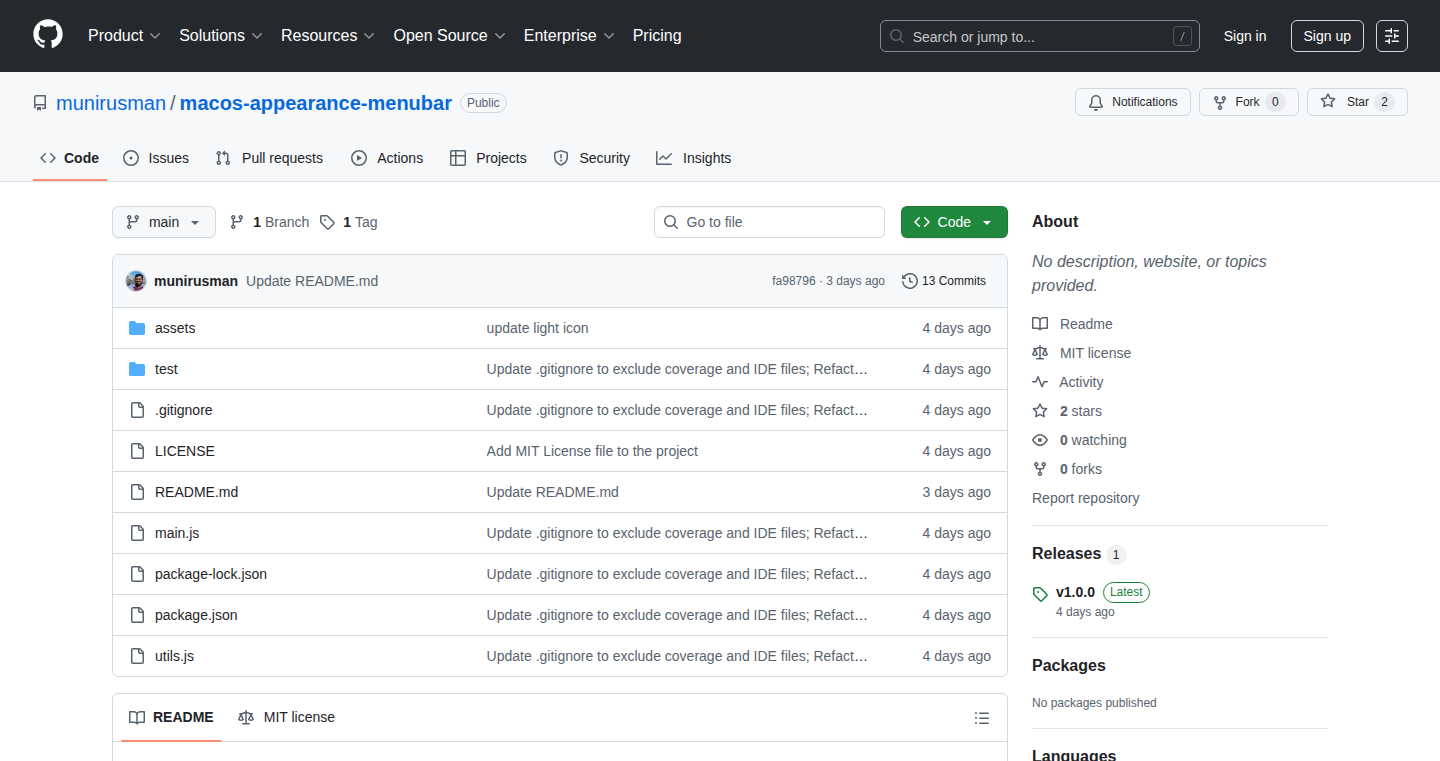Click Notifications bell button

pyautogui.click(x=1133, y=102)
